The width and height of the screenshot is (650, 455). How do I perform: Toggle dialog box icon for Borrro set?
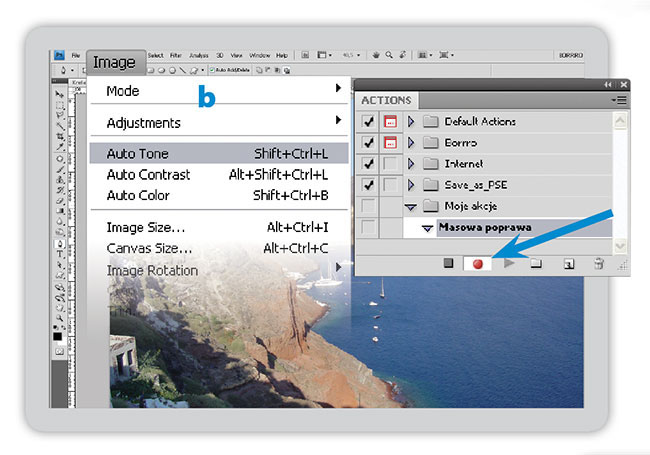tap(391, 142)
